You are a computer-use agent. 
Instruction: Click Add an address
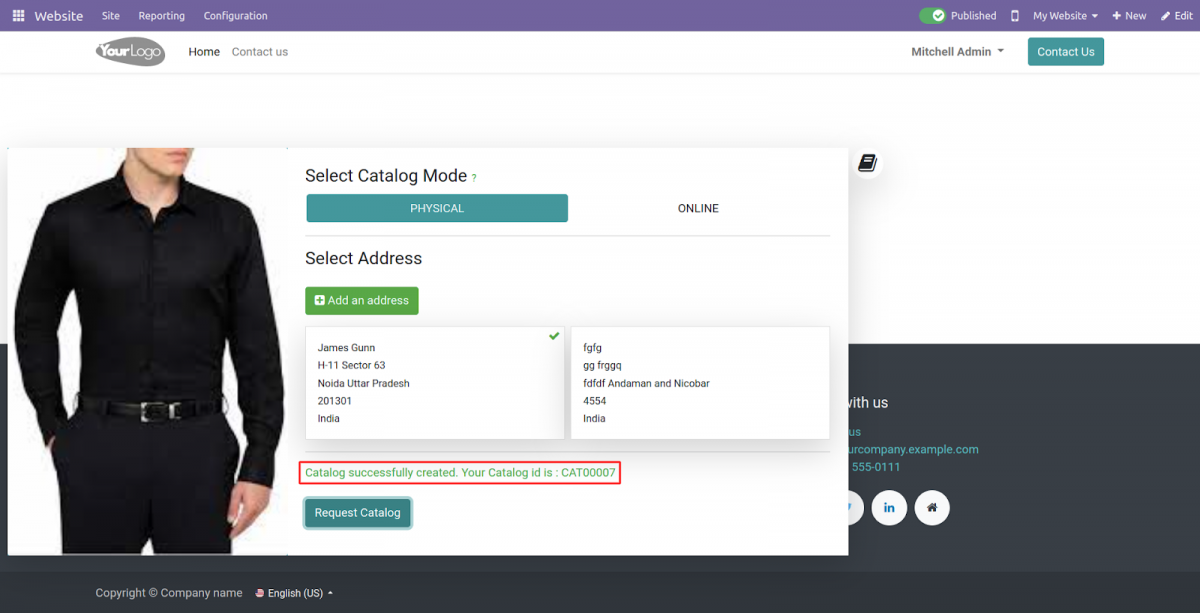coord(361,300)
